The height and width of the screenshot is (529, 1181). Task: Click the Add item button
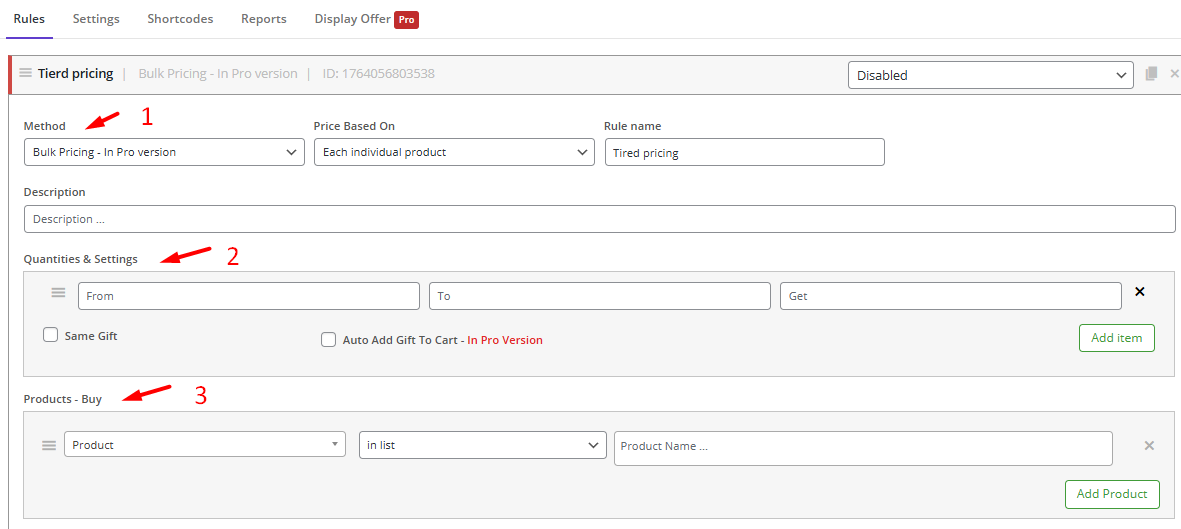coord(1116,338)
